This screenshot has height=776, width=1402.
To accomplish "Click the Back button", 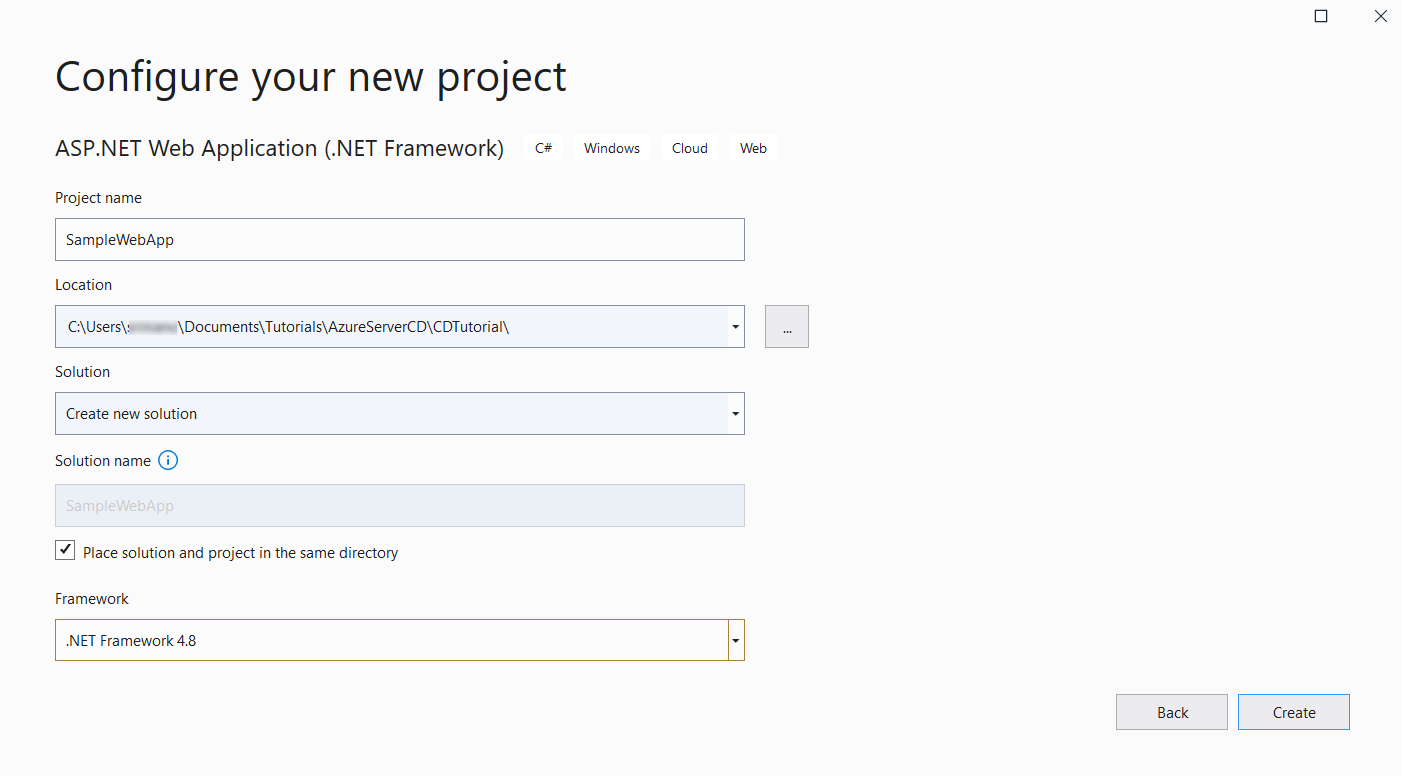I will coord(1172,712).
